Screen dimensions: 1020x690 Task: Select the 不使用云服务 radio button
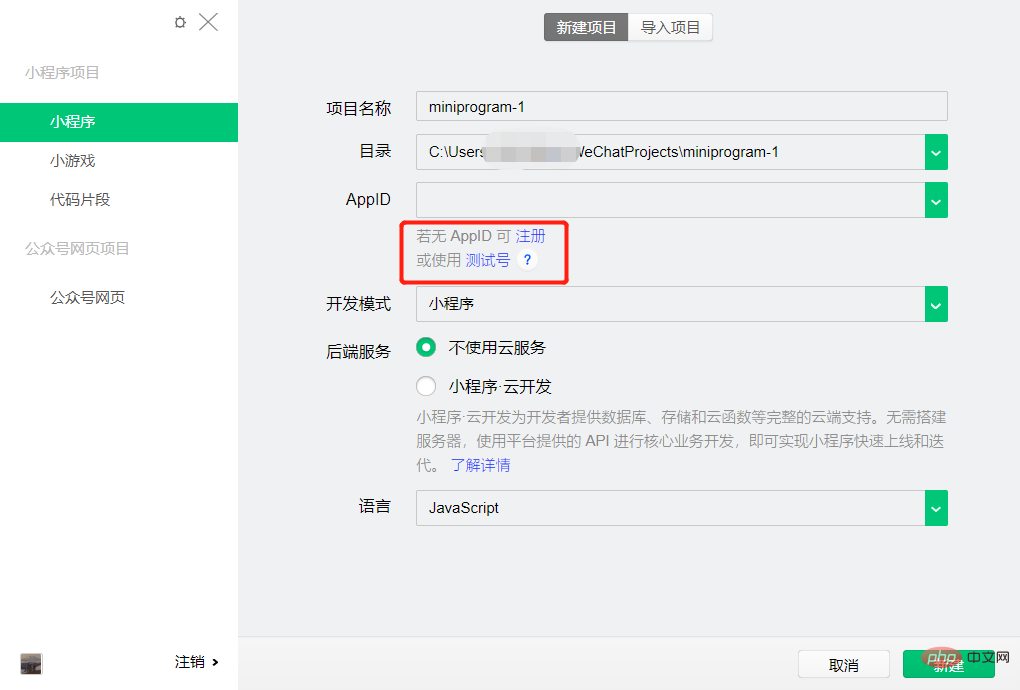click(x=427, y=349)
